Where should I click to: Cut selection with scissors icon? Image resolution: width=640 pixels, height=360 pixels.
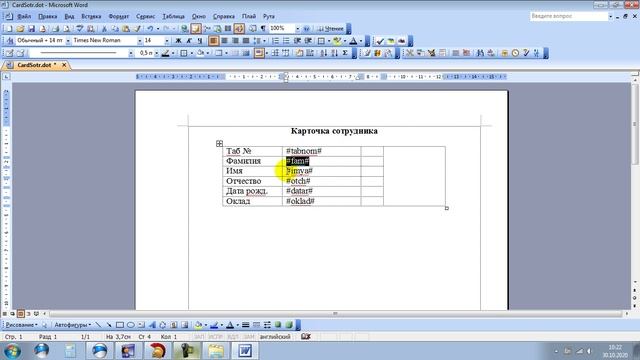tap(104, 29)
